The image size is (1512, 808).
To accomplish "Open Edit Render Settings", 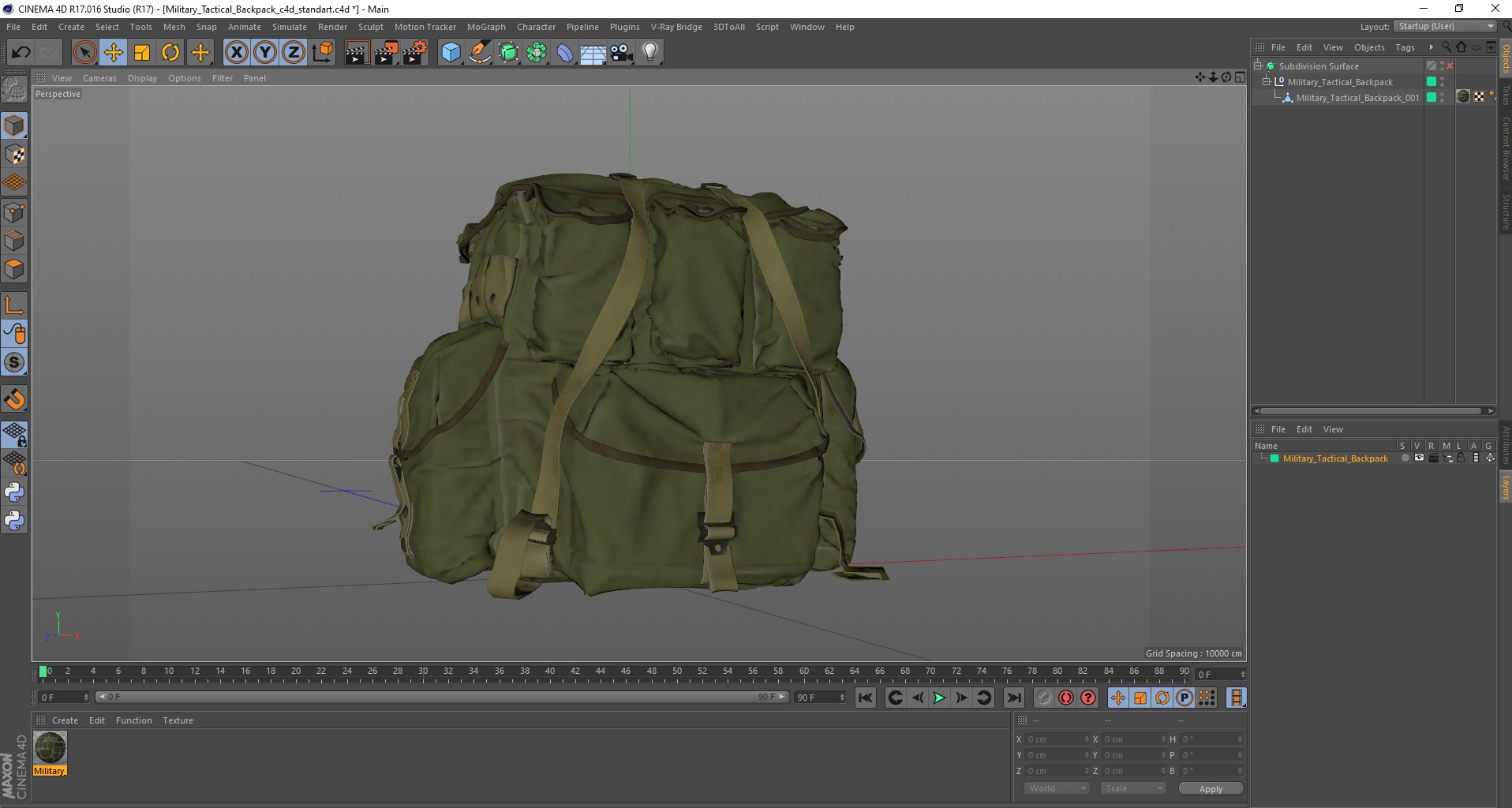I will (x=415, y=53).
